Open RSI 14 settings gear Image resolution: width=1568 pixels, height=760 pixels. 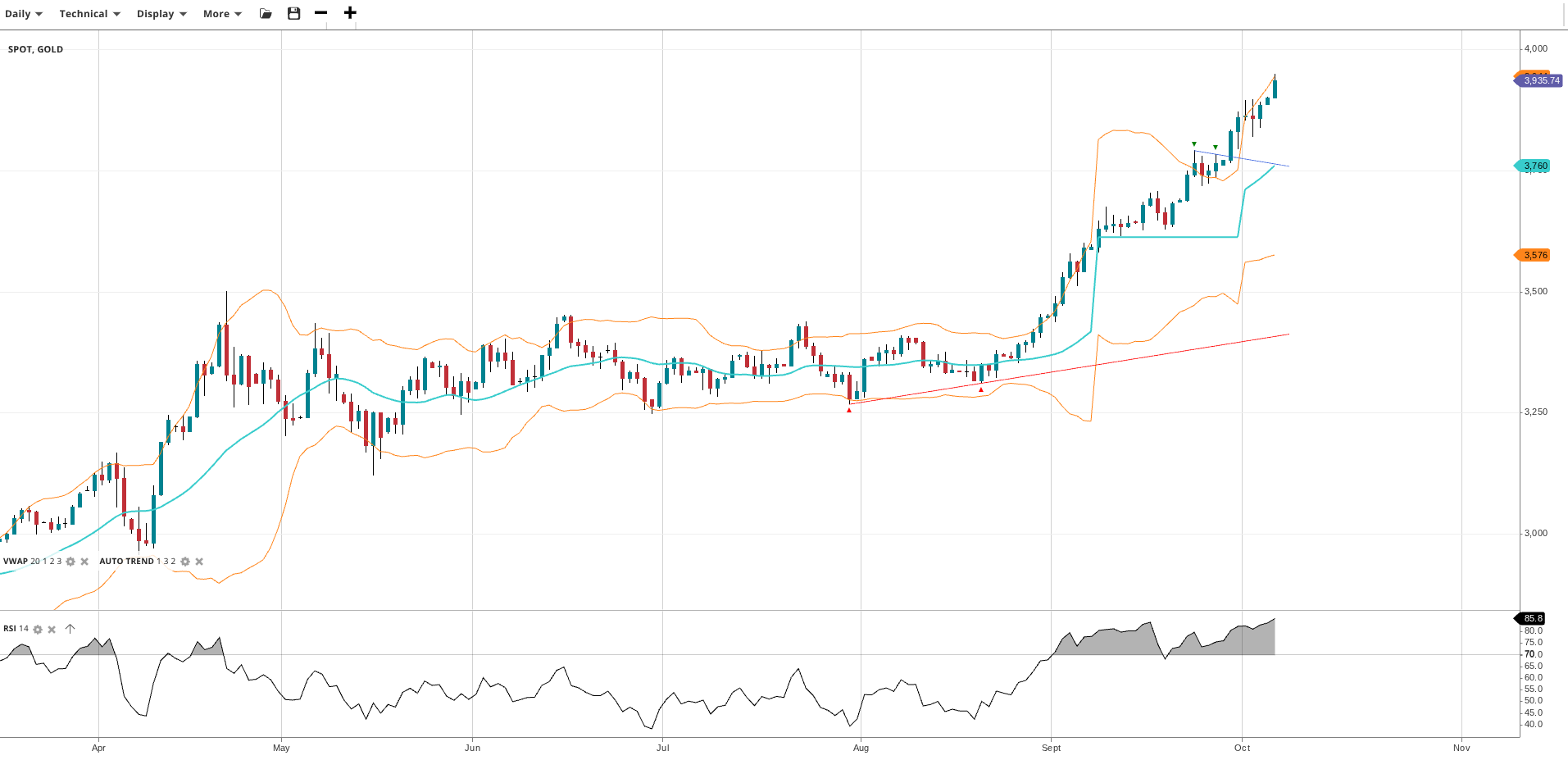click(38, 630)
